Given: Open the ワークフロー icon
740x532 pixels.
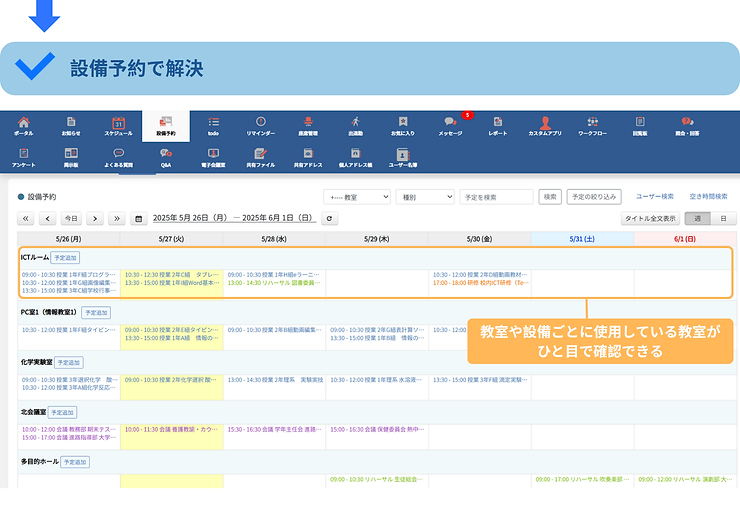Looking at the screenshot, I should tap(592, 126).
